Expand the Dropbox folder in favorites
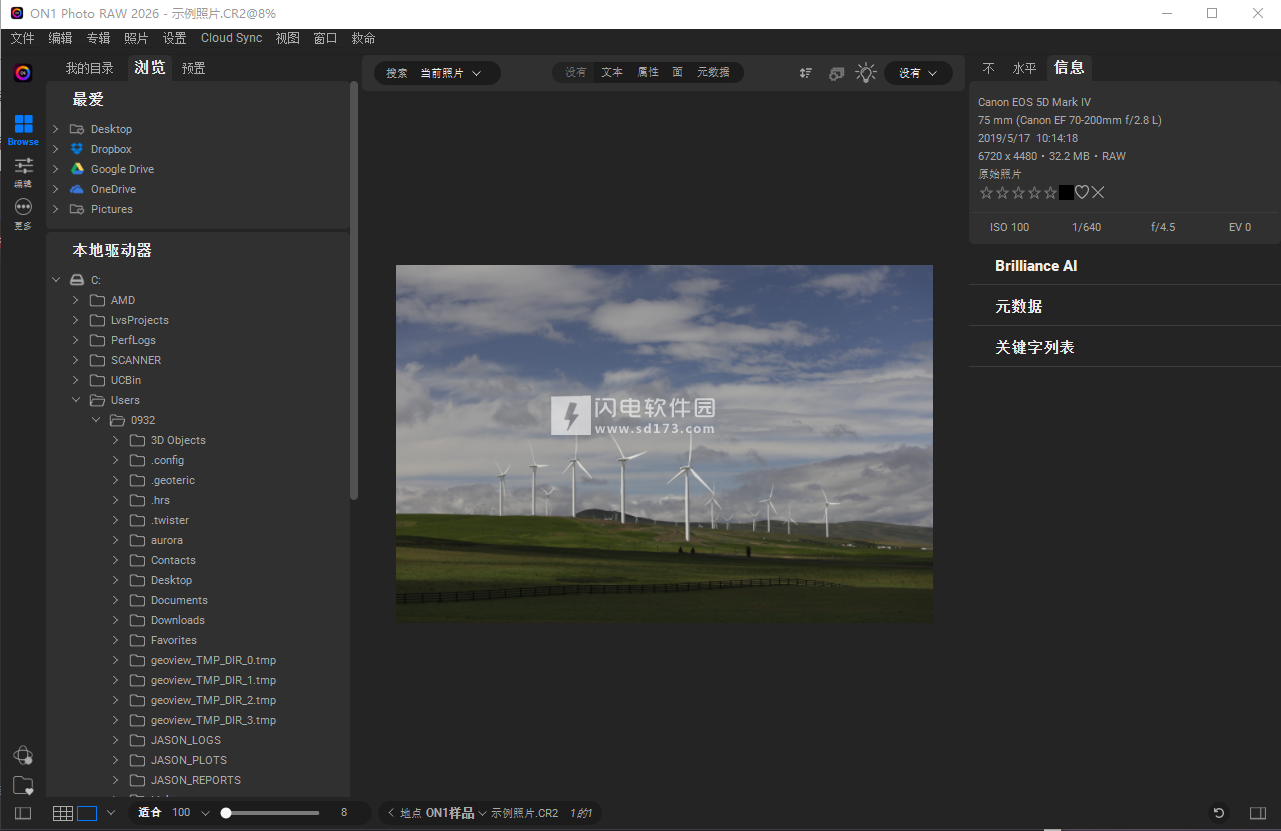Viewport: 1281px width, 831px height. [x=56, y=149]
